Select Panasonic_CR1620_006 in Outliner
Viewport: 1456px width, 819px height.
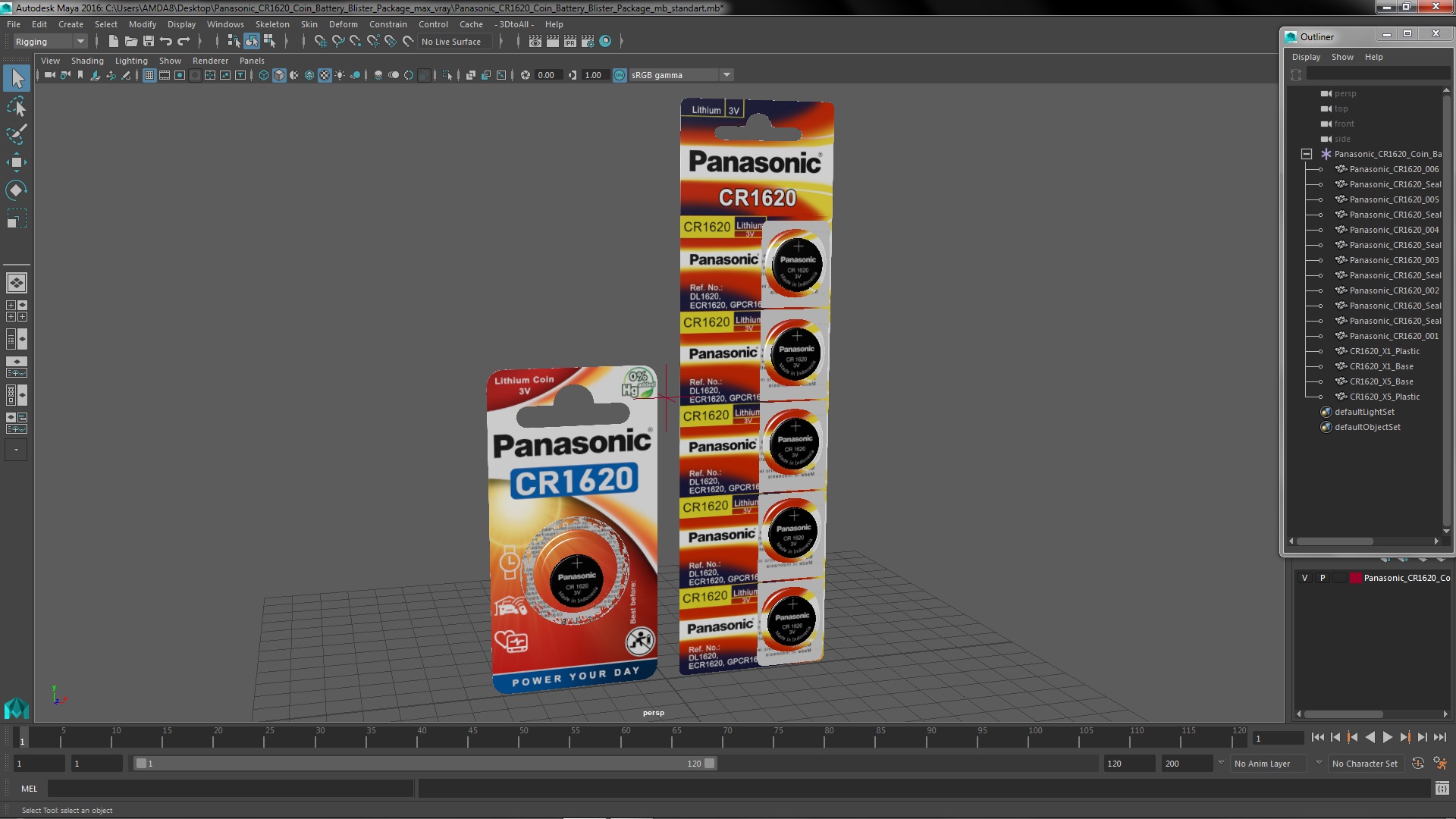(1393, 169)
